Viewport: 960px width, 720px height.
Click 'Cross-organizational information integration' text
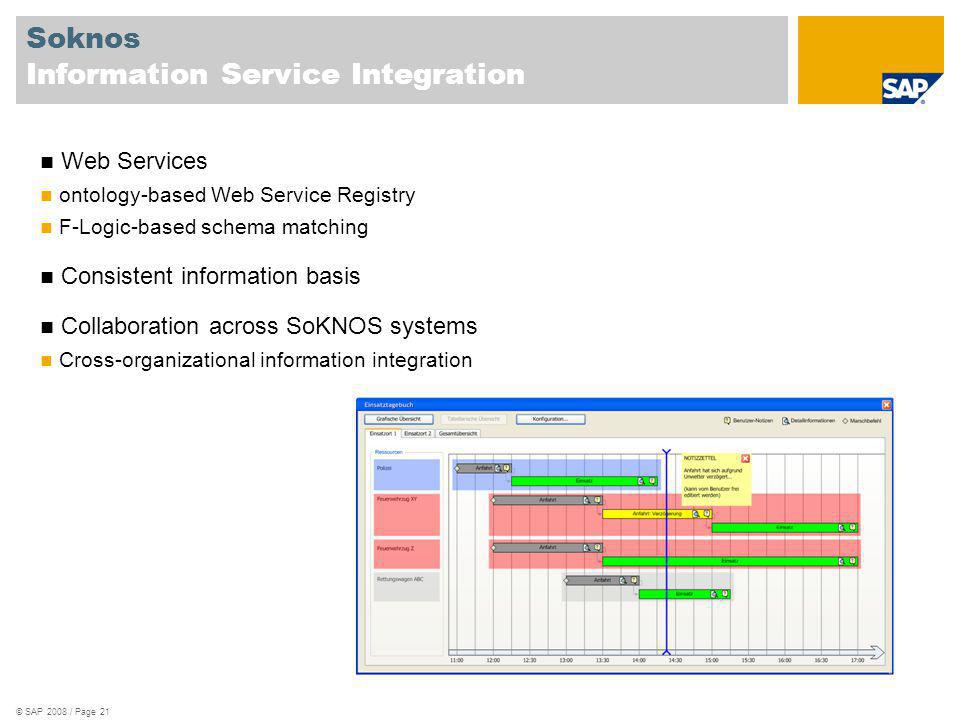pyautogui.click(x=266, y=360)
